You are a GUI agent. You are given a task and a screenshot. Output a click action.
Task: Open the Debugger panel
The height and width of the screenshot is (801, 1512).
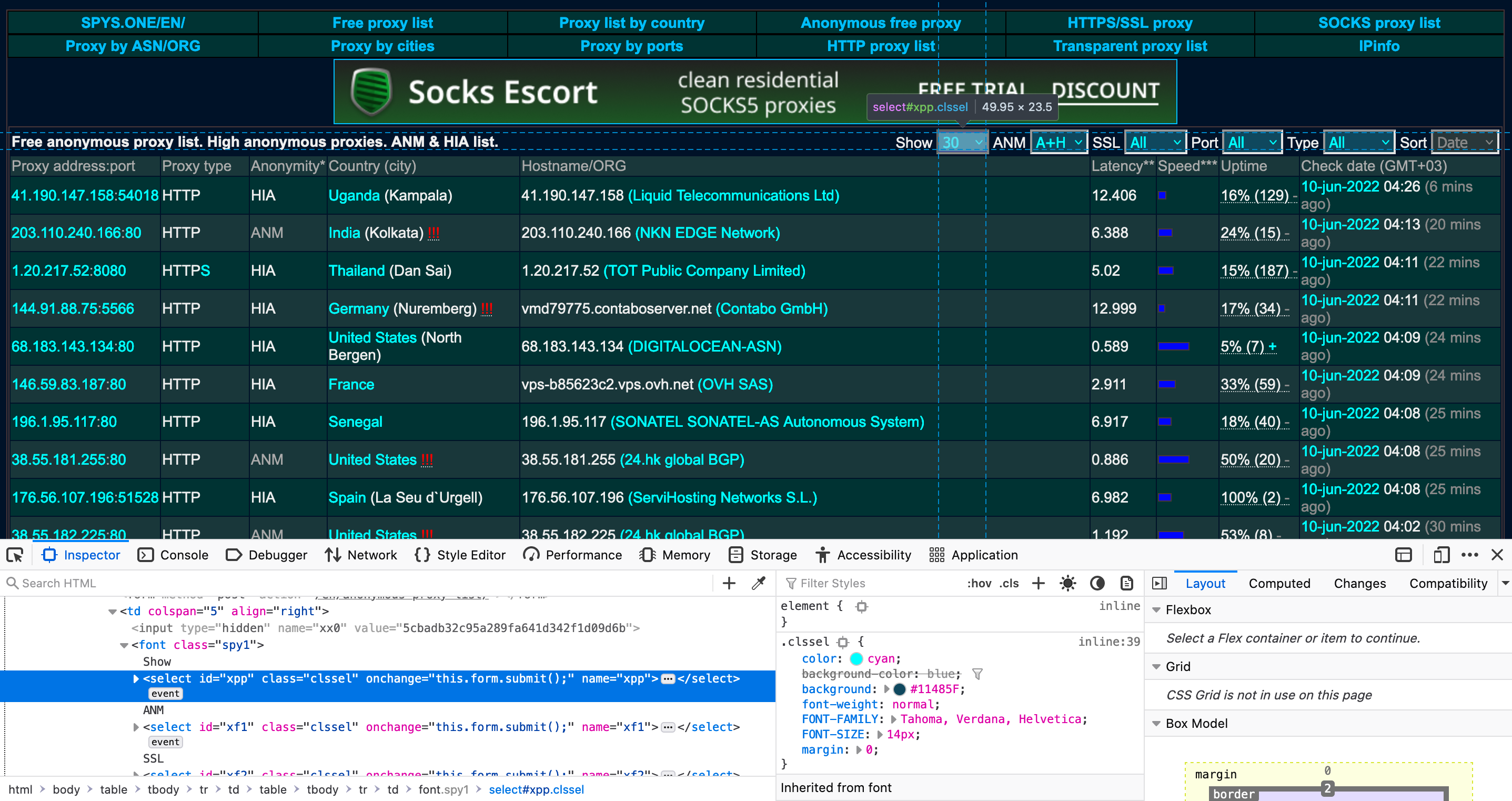tap(267, 555)
